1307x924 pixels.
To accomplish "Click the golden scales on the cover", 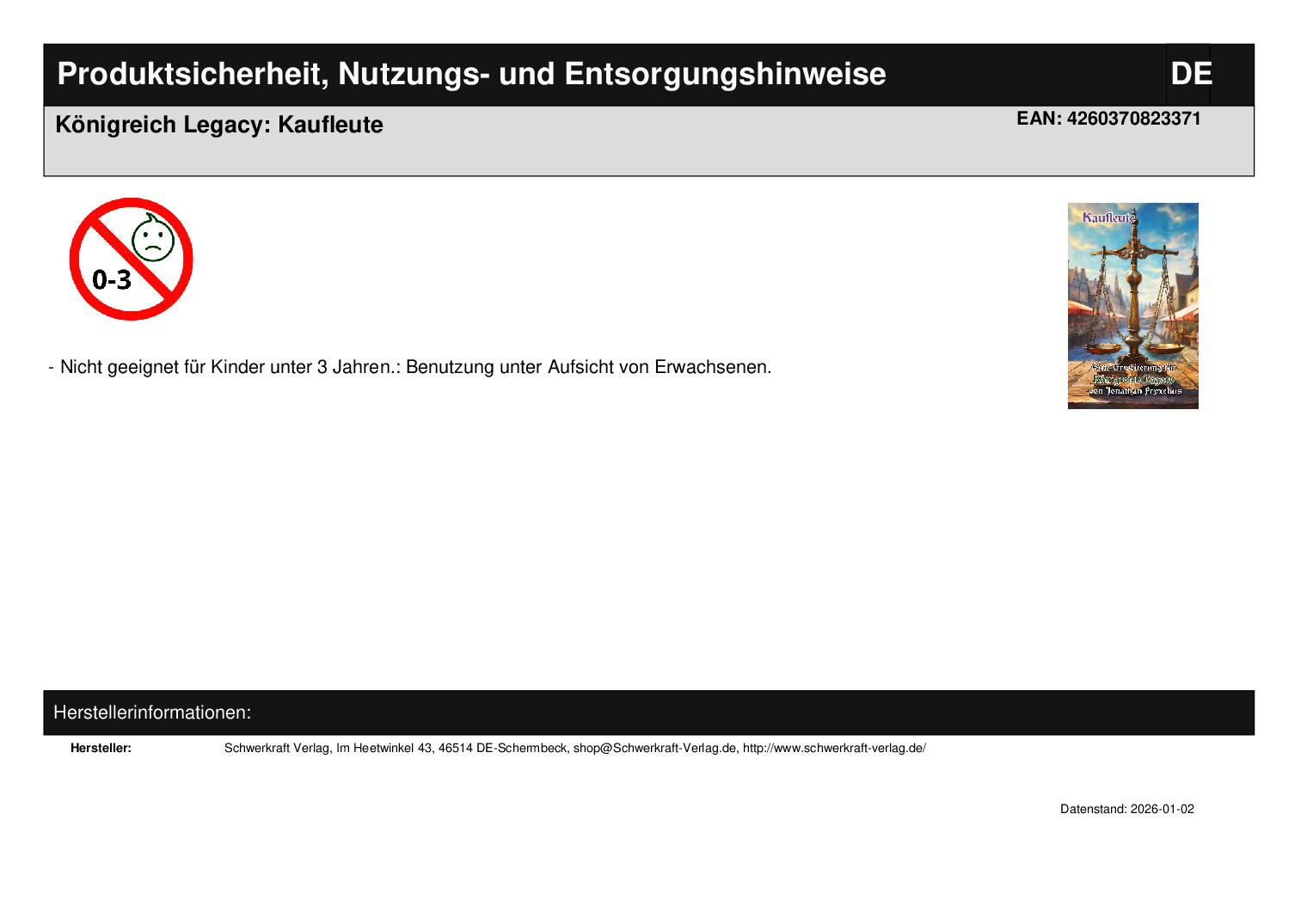I will pos(1132,292).
